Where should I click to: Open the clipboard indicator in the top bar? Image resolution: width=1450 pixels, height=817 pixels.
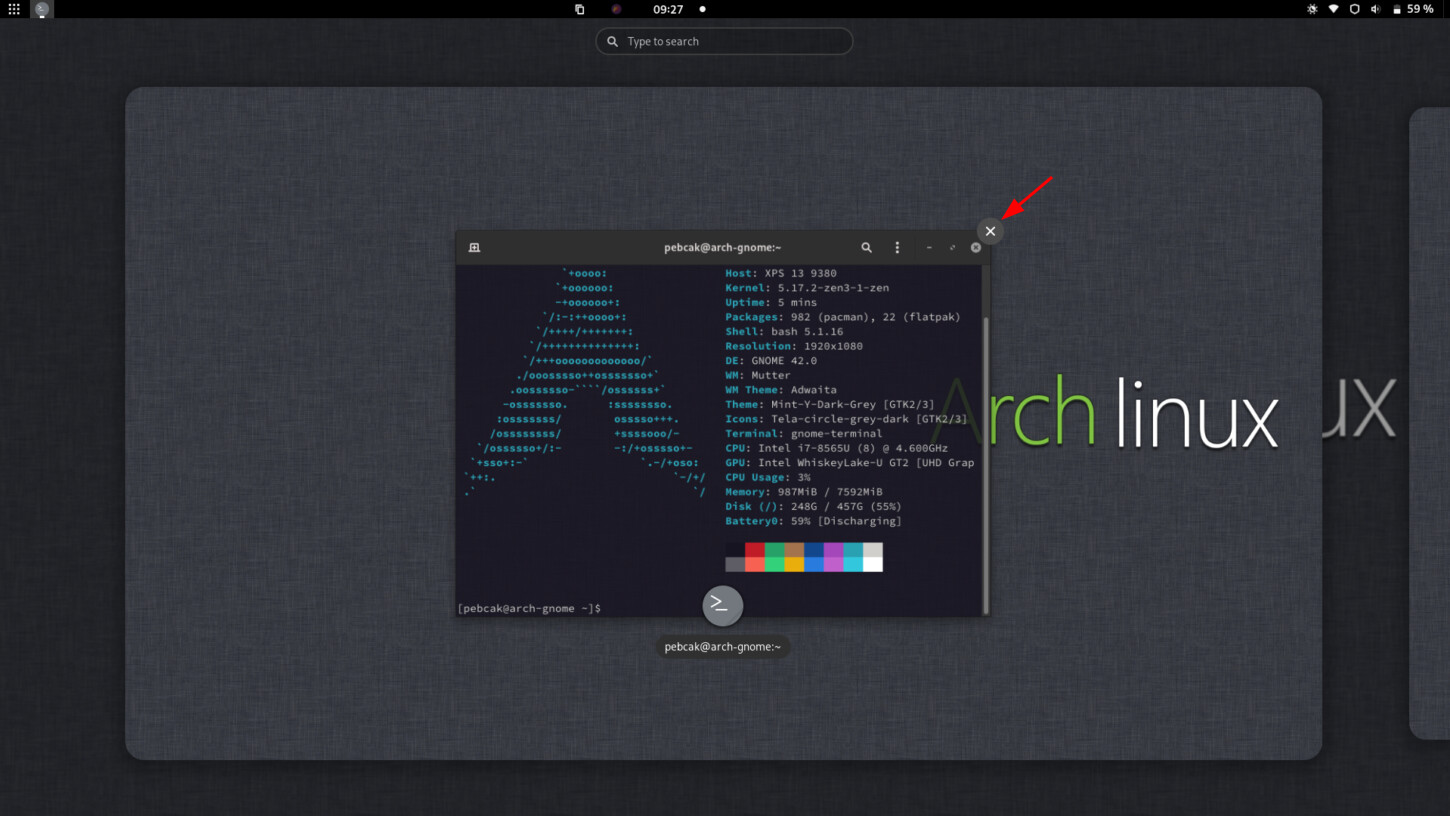(579, 9)
